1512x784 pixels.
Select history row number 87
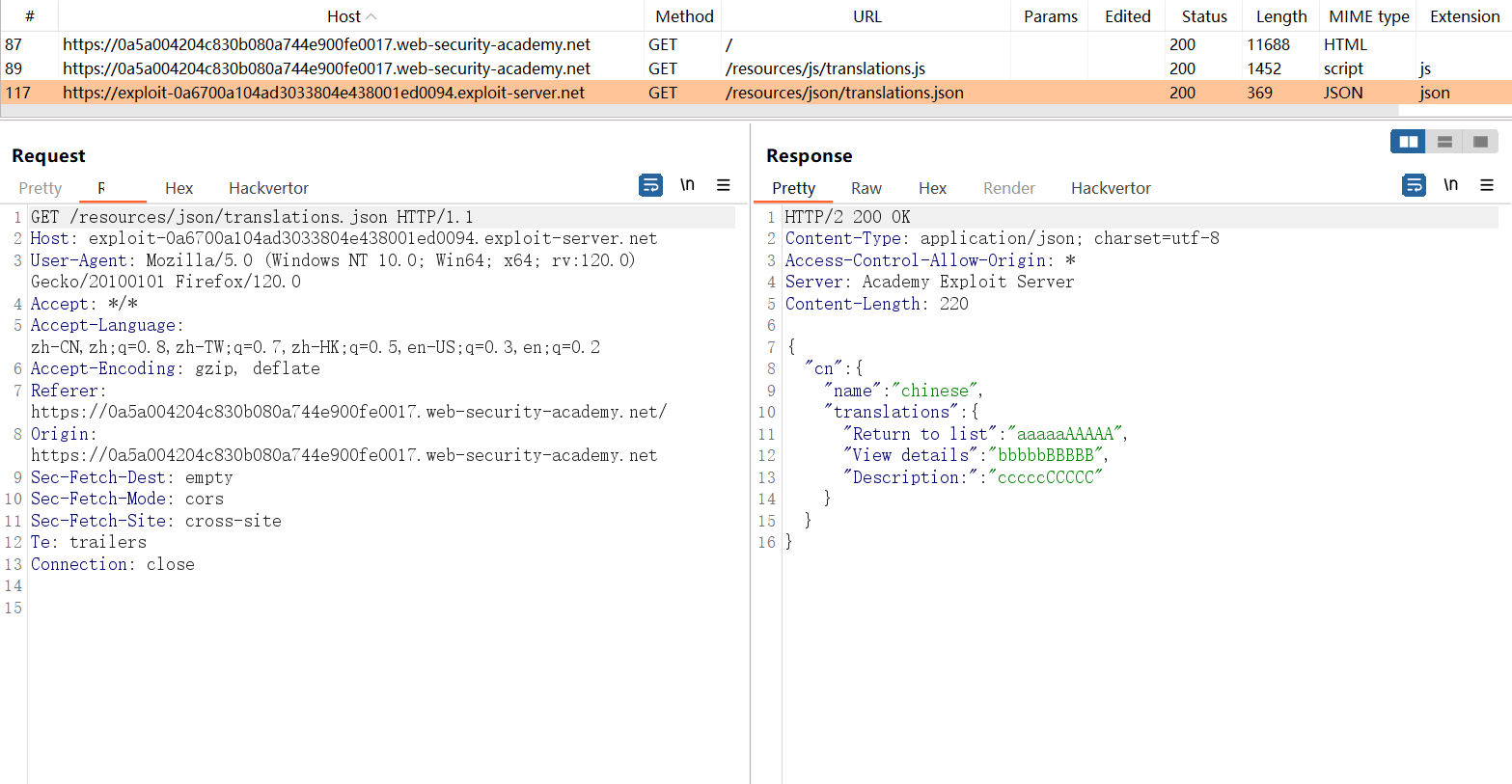pyautogui.click(x=756, y=44)
